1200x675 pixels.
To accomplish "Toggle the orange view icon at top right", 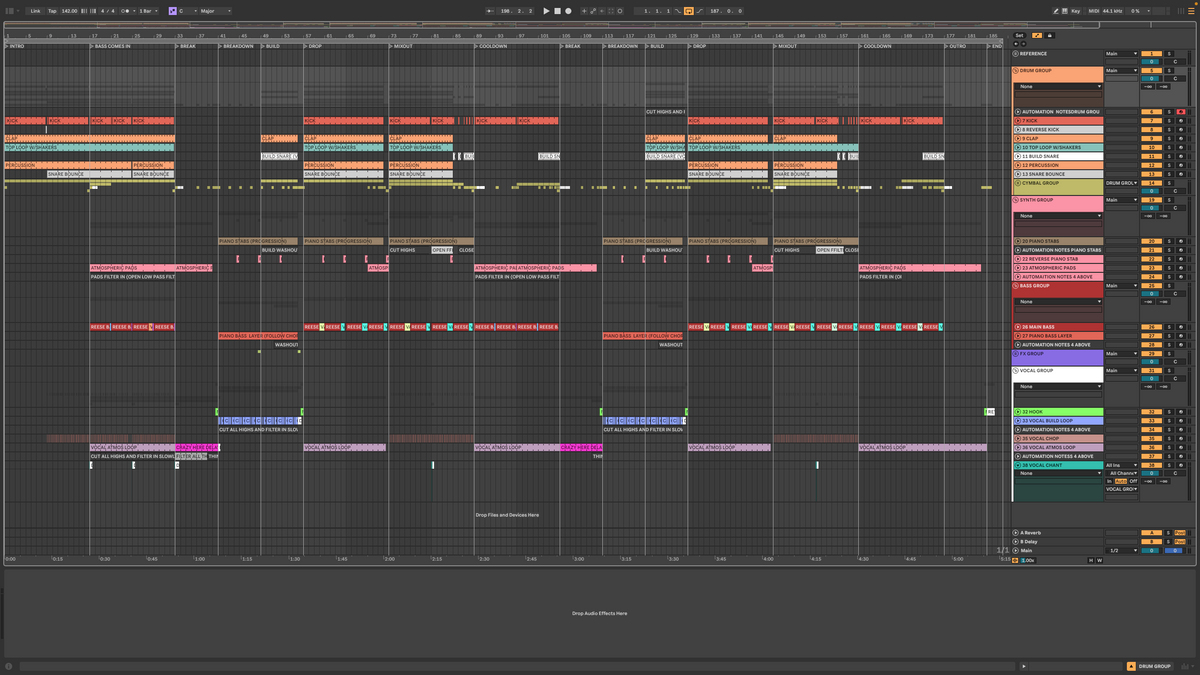I will (x=1191, y=10).
